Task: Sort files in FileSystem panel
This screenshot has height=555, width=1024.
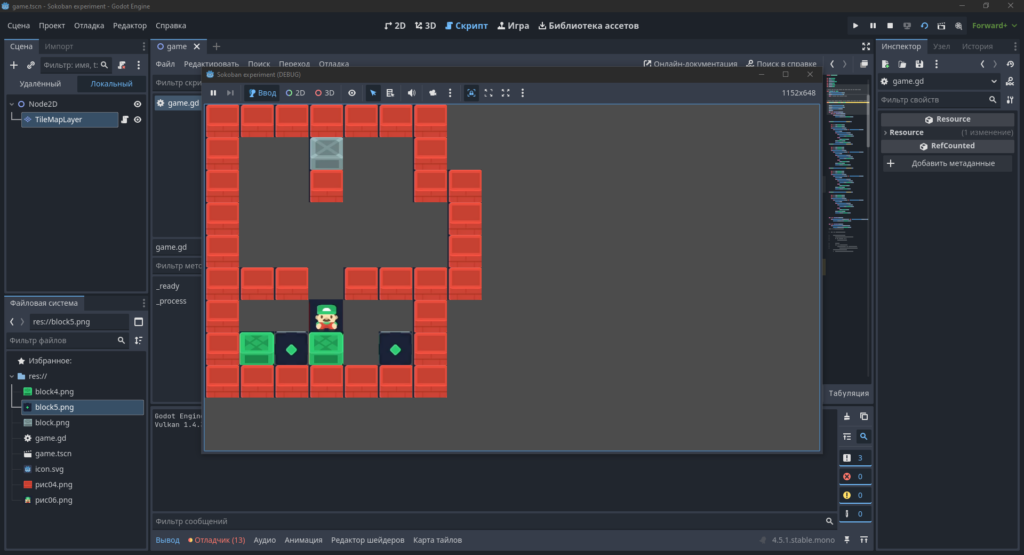Action: (x=138, y=340)
